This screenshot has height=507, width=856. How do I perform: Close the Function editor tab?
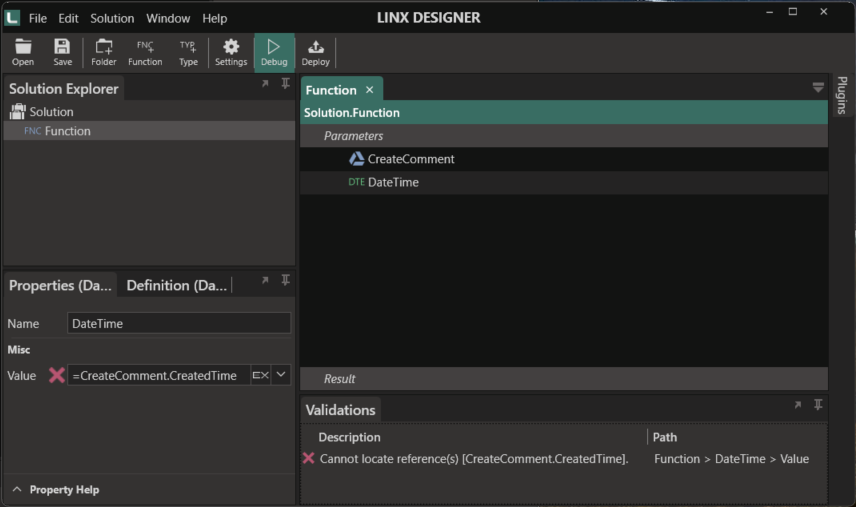click(370, 90)
